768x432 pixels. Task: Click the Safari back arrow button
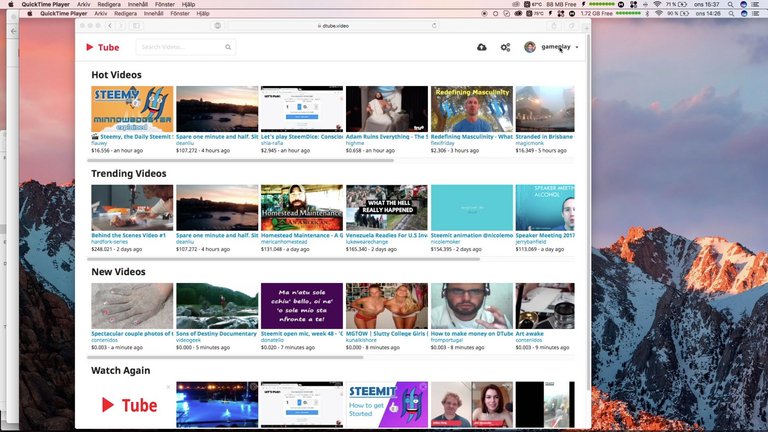coord(109,25)
